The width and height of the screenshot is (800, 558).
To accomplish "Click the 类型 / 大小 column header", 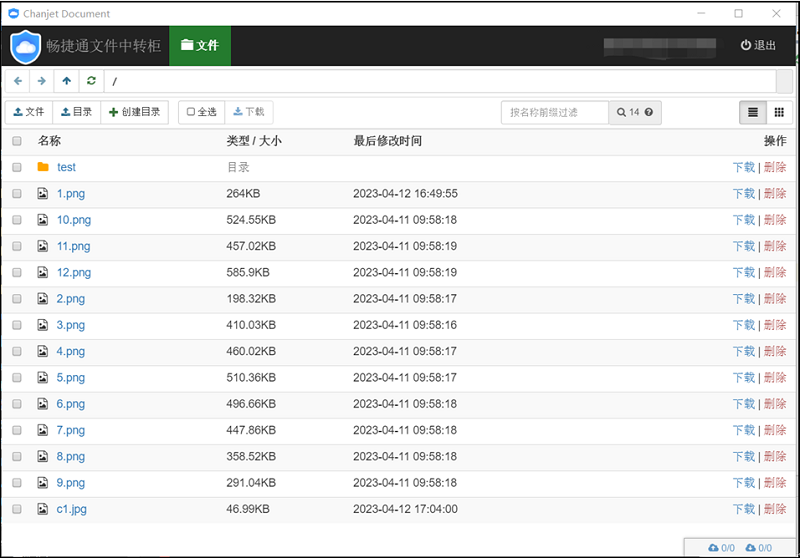I will [254, 141].
